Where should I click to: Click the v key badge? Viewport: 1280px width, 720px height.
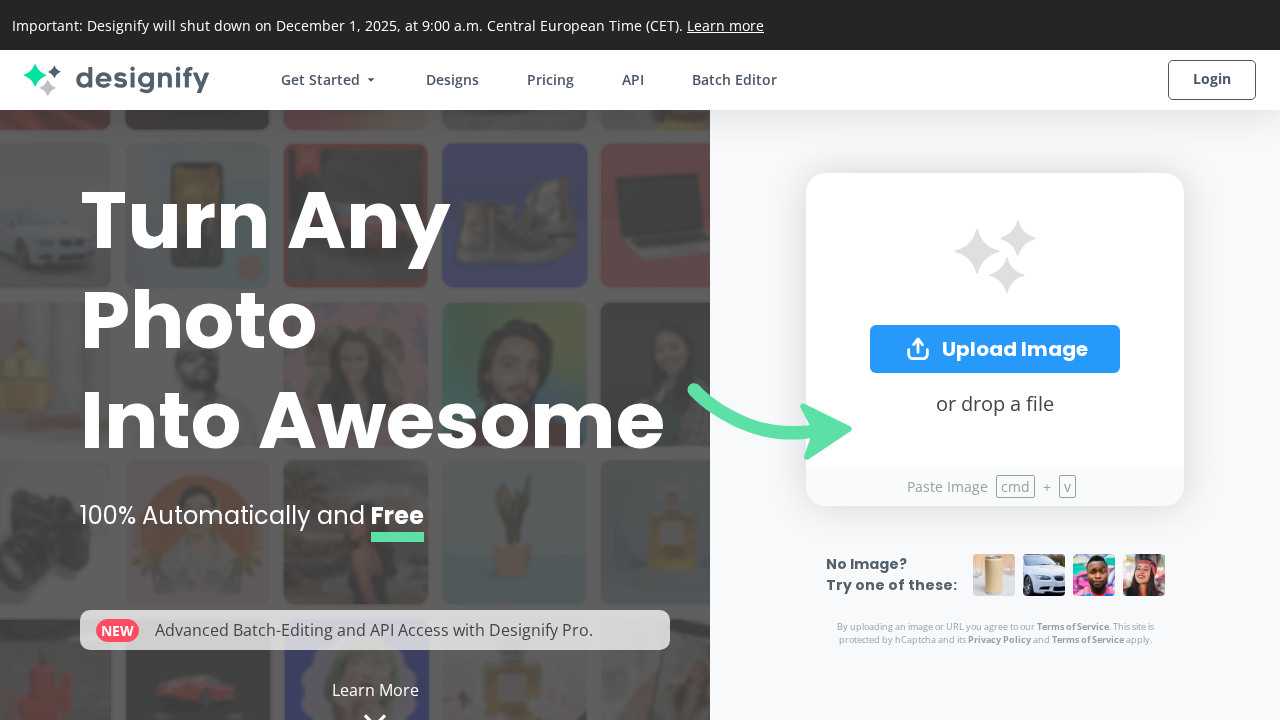click(1067, 486)
